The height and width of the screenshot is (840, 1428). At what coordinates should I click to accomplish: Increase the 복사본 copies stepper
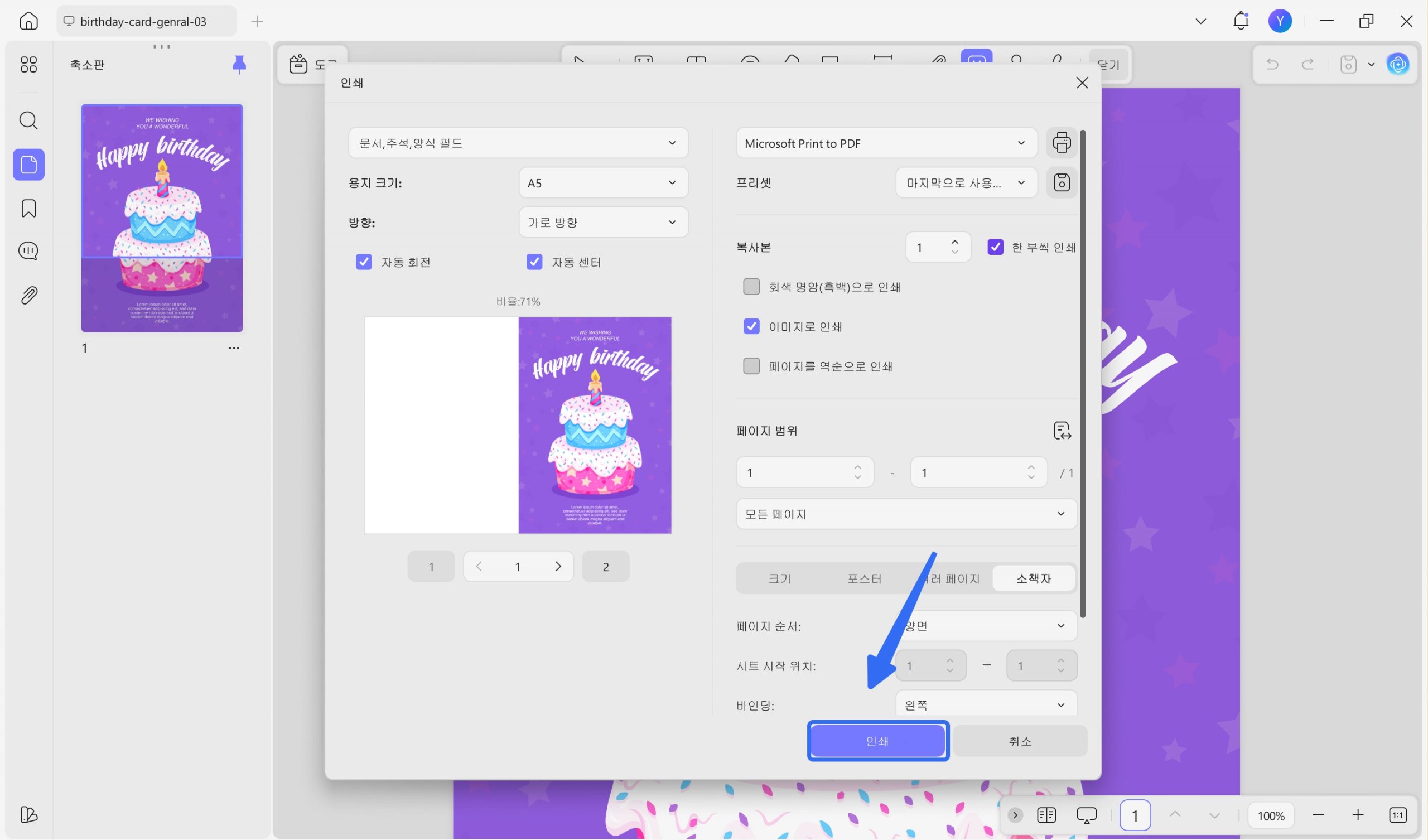[955, 242]
